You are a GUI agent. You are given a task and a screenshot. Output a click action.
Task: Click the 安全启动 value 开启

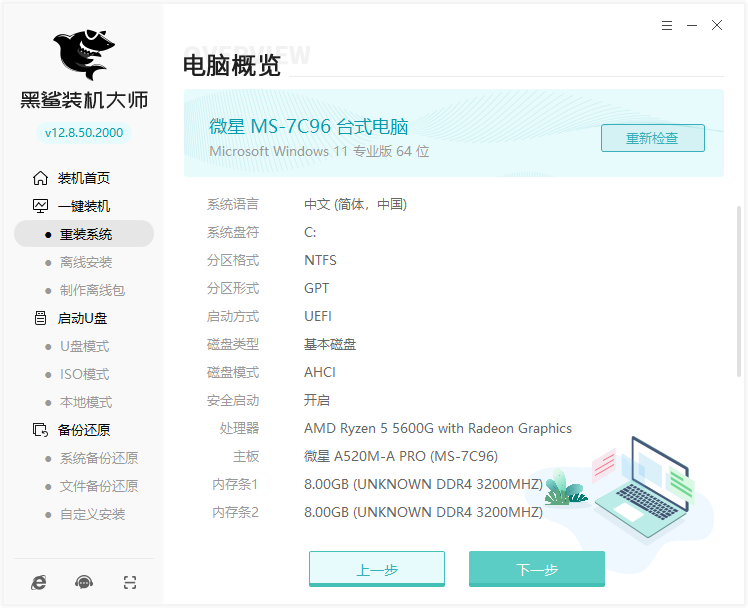tap(317, 401)
